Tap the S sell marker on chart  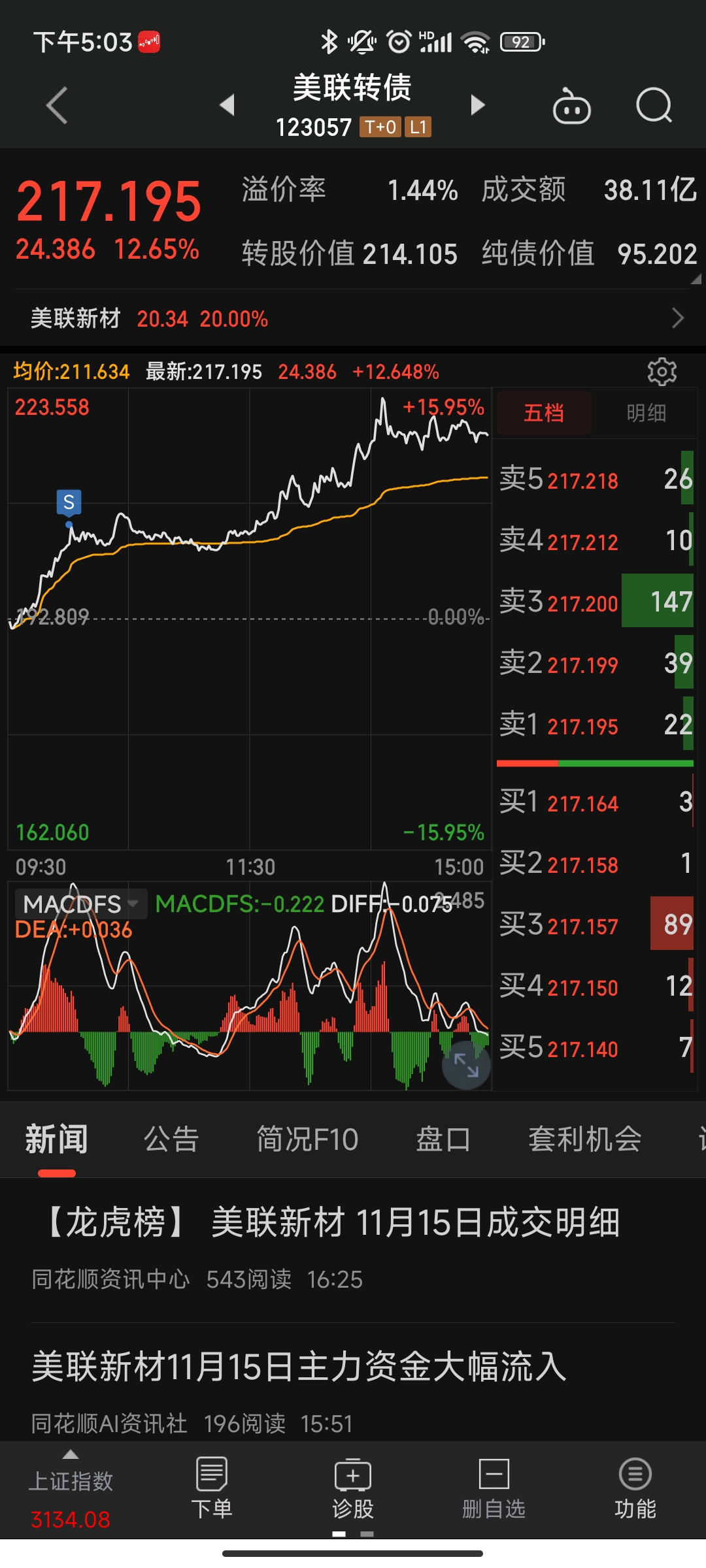[x=69, y=502]
